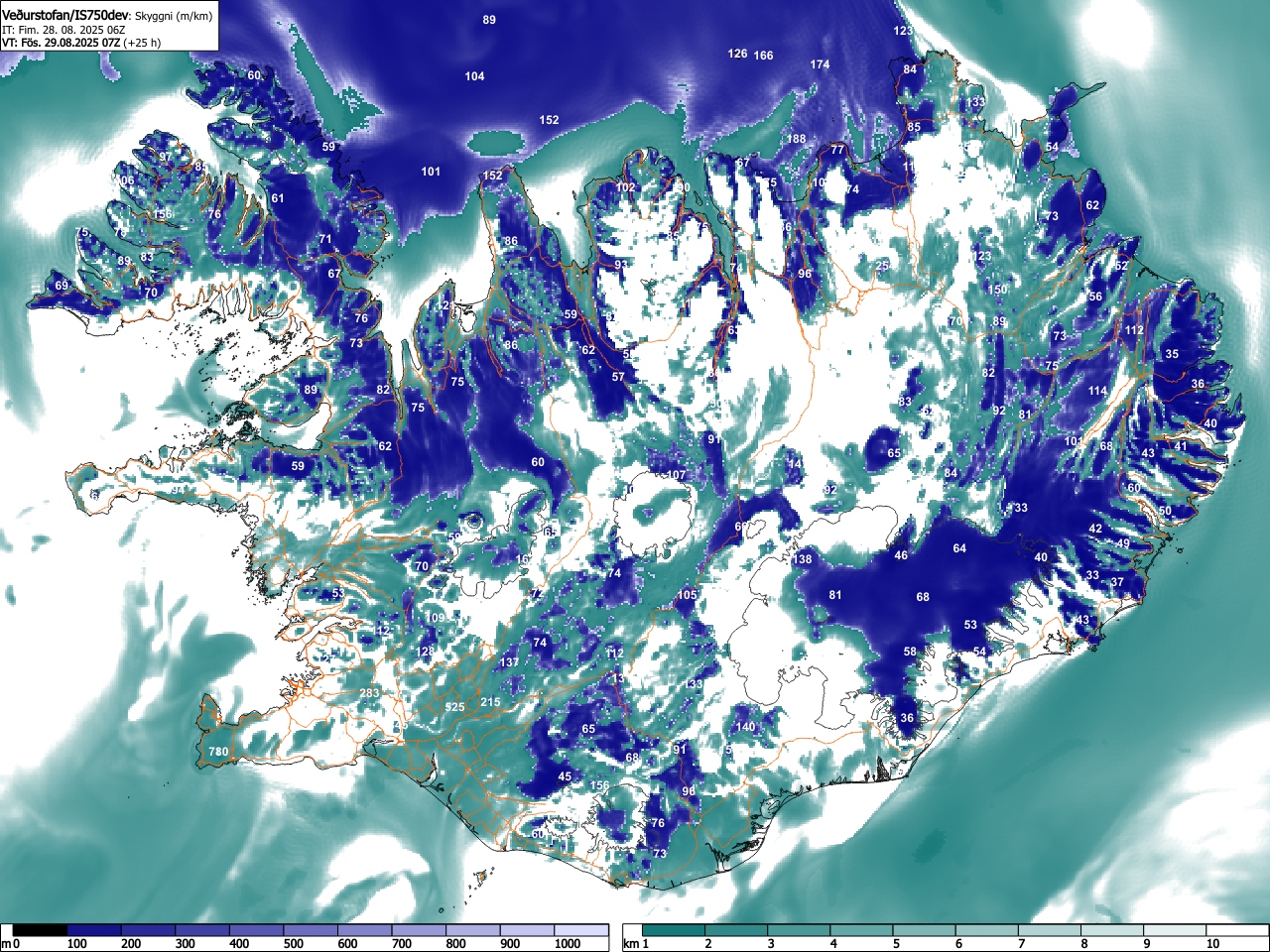This screenshot has width=1270, height=952.
Task: Click the 174 visibility value on map
Action: (820, 64)
